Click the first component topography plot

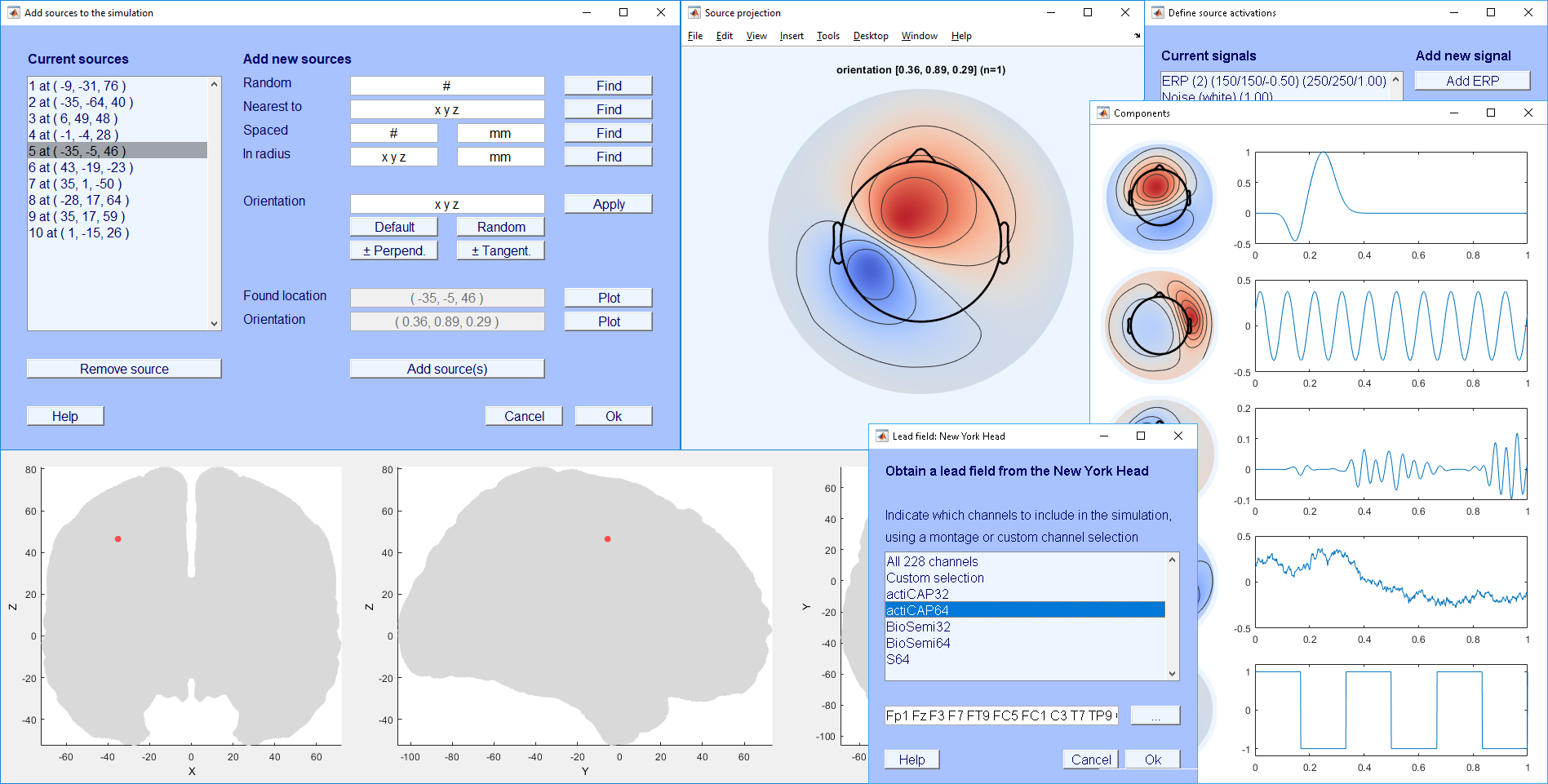pos(1158,196)
